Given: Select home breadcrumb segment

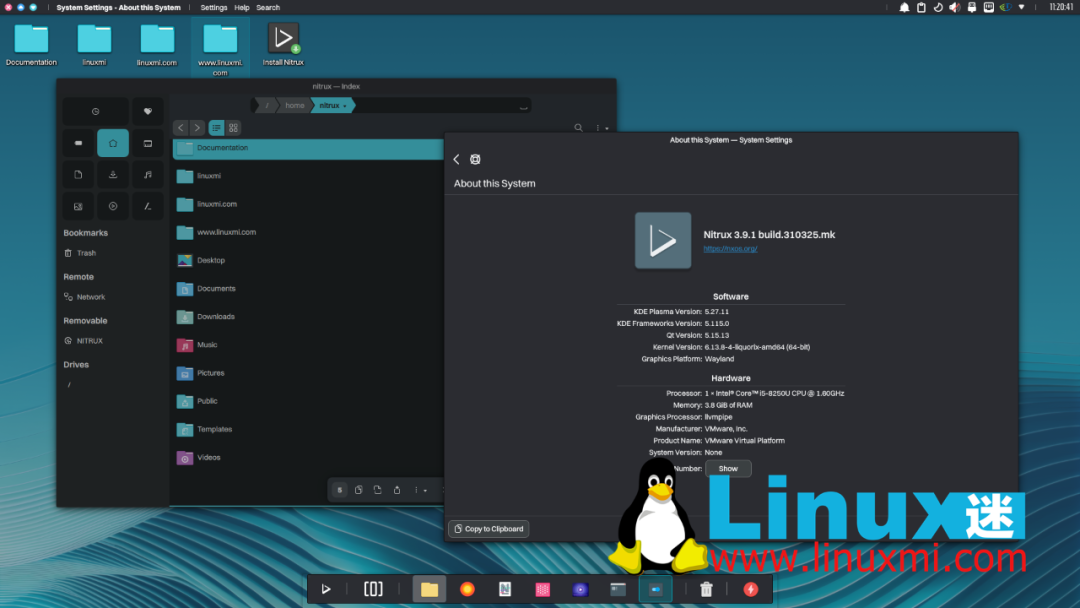Looking at the screenshot, I should [x=295, y=105].
